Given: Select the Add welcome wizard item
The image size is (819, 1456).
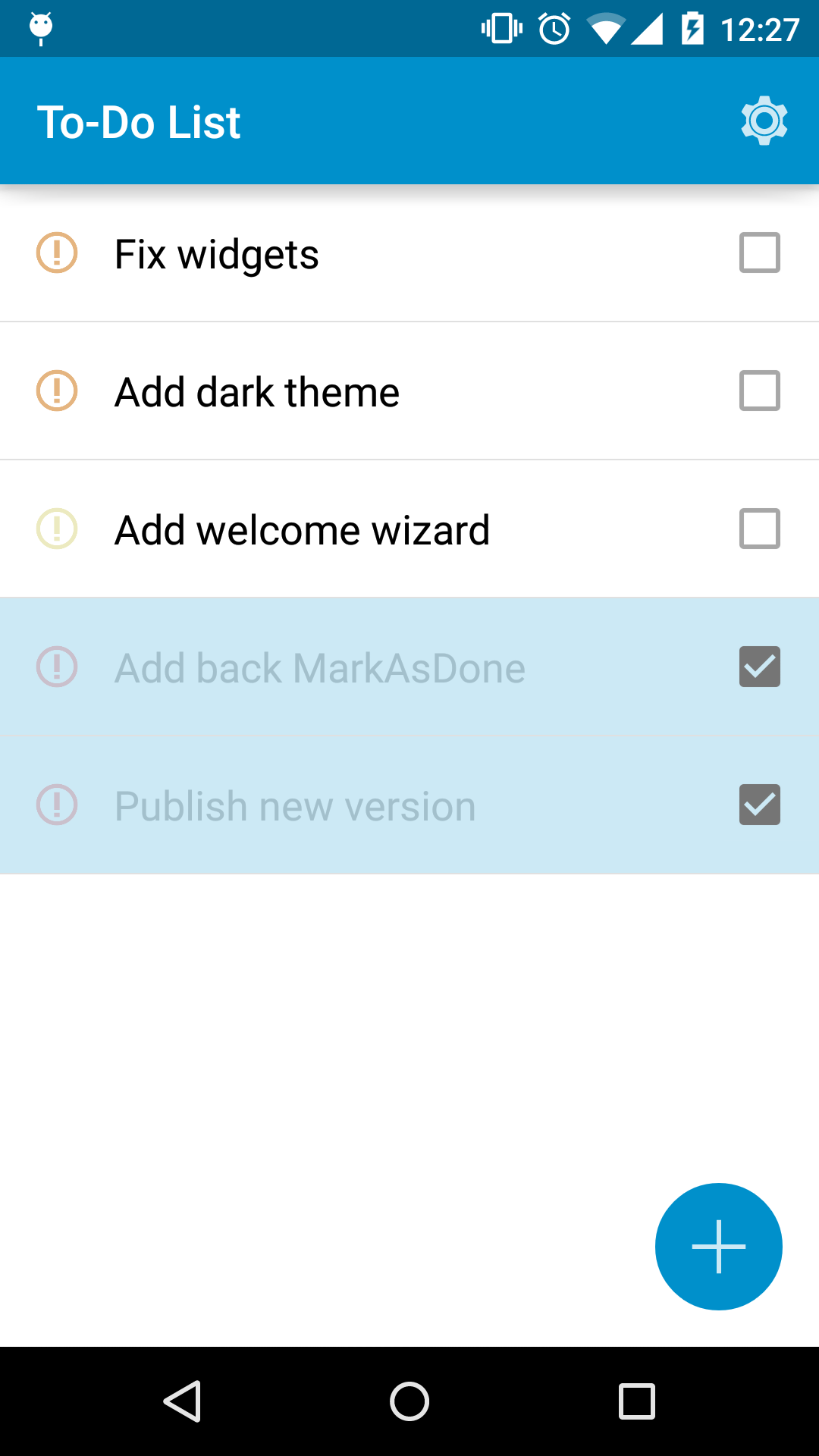Looking at the screenshot, I should (409, 529).
